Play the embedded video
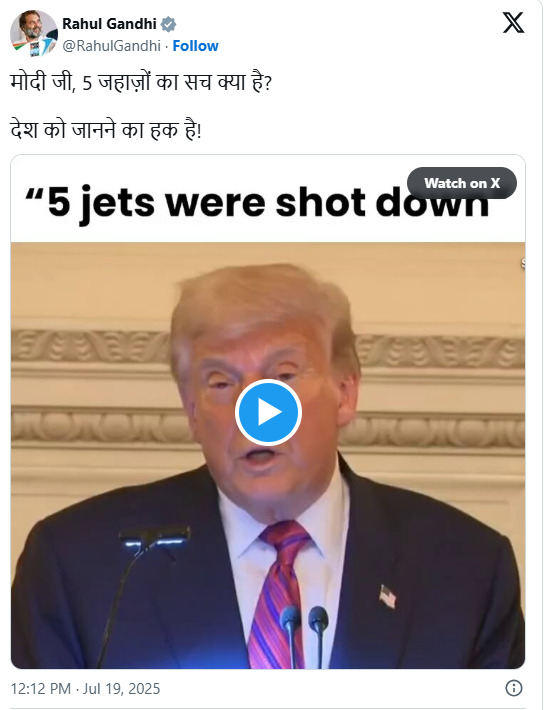The image size is (544, 710). click(268, 412)
